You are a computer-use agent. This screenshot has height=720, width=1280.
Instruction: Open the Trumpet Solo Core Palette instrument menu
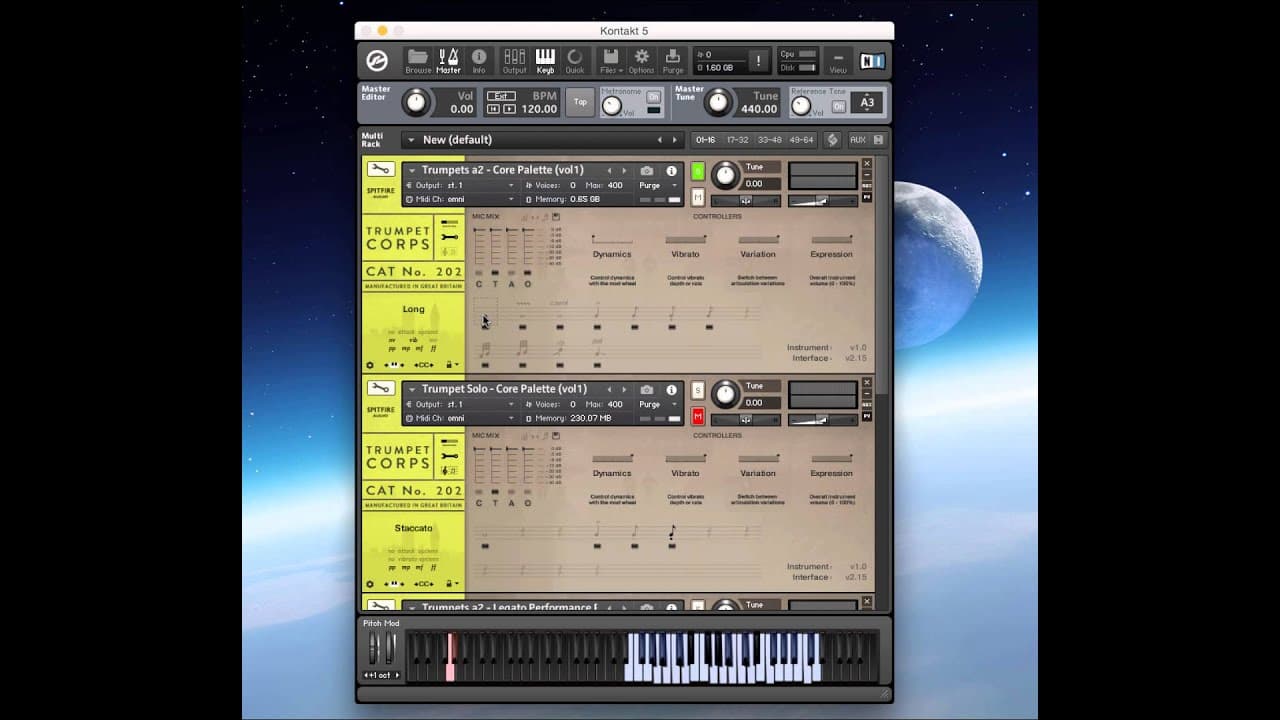(411, 390)
